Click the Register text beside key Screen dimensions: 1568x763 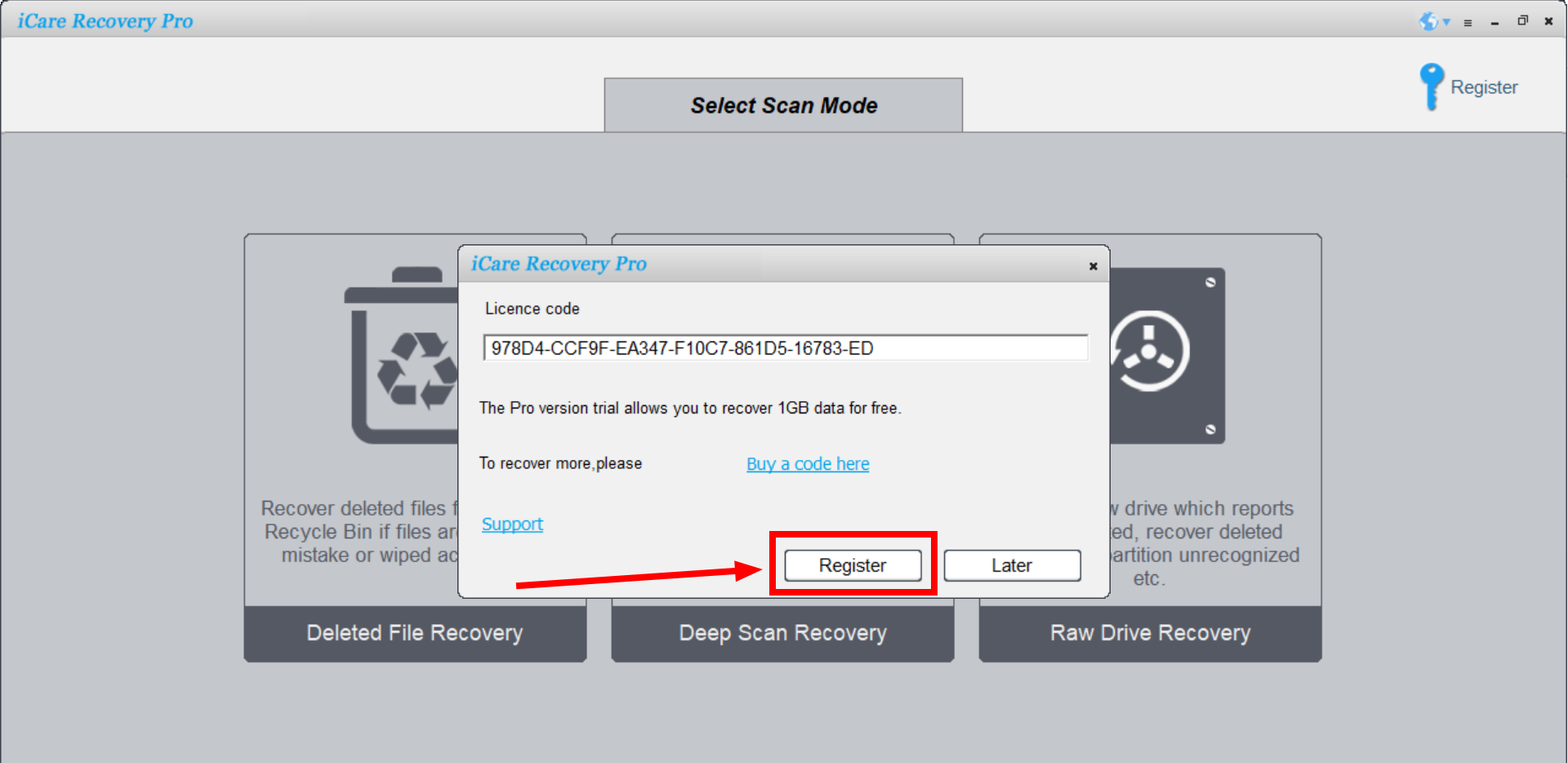(x=1484, y=87)
